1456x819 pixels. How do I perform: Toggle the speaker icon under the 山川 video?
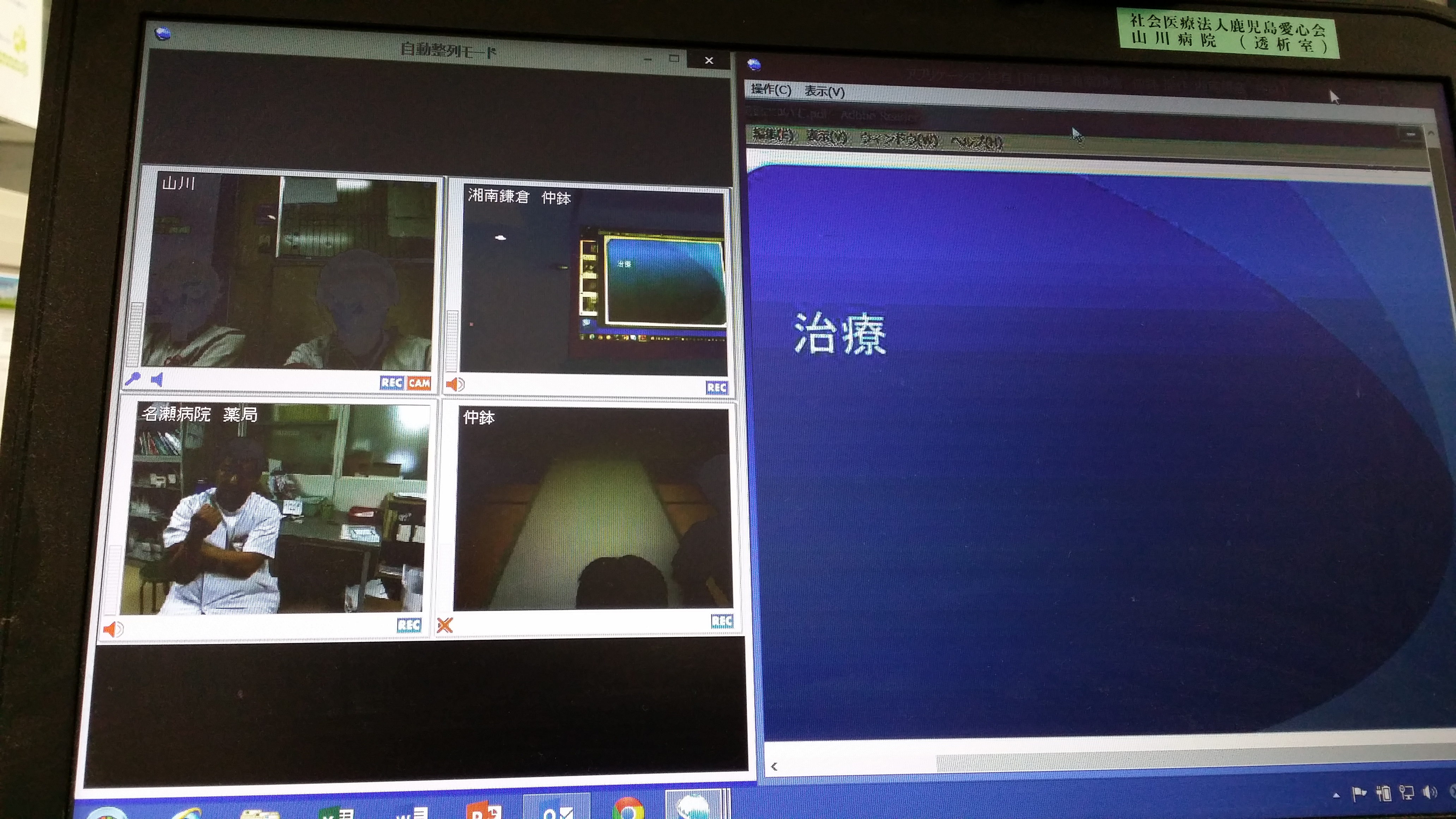tap(157, 379)
